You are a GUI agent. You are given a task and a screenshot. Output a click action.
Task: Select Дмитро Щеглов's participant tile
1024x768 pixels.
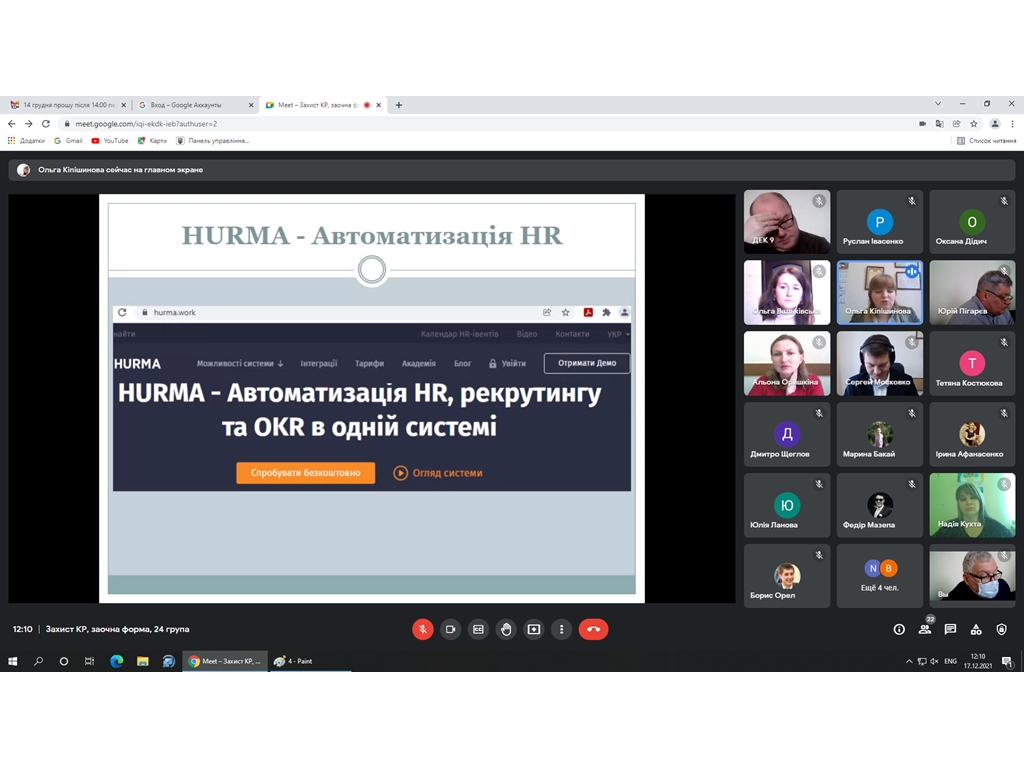[x=787, y=434]
